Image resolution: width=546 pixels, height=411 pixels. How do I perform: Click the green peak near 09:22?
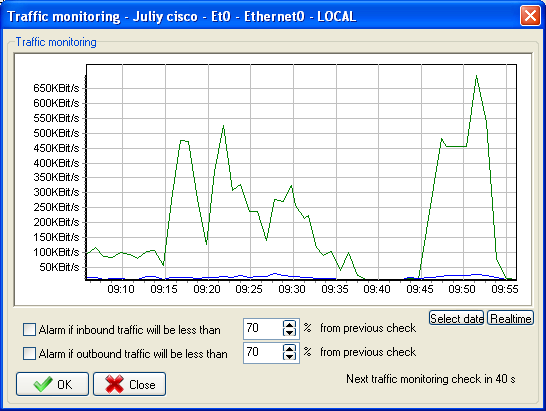tap(224, 126)
